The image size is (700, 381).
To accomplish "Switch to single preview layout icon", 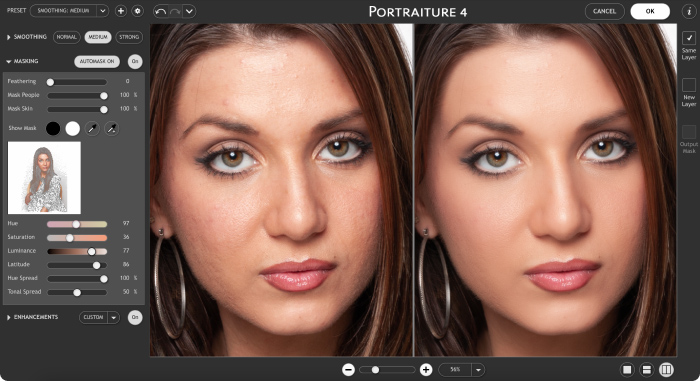I will [x=627, y=369].
